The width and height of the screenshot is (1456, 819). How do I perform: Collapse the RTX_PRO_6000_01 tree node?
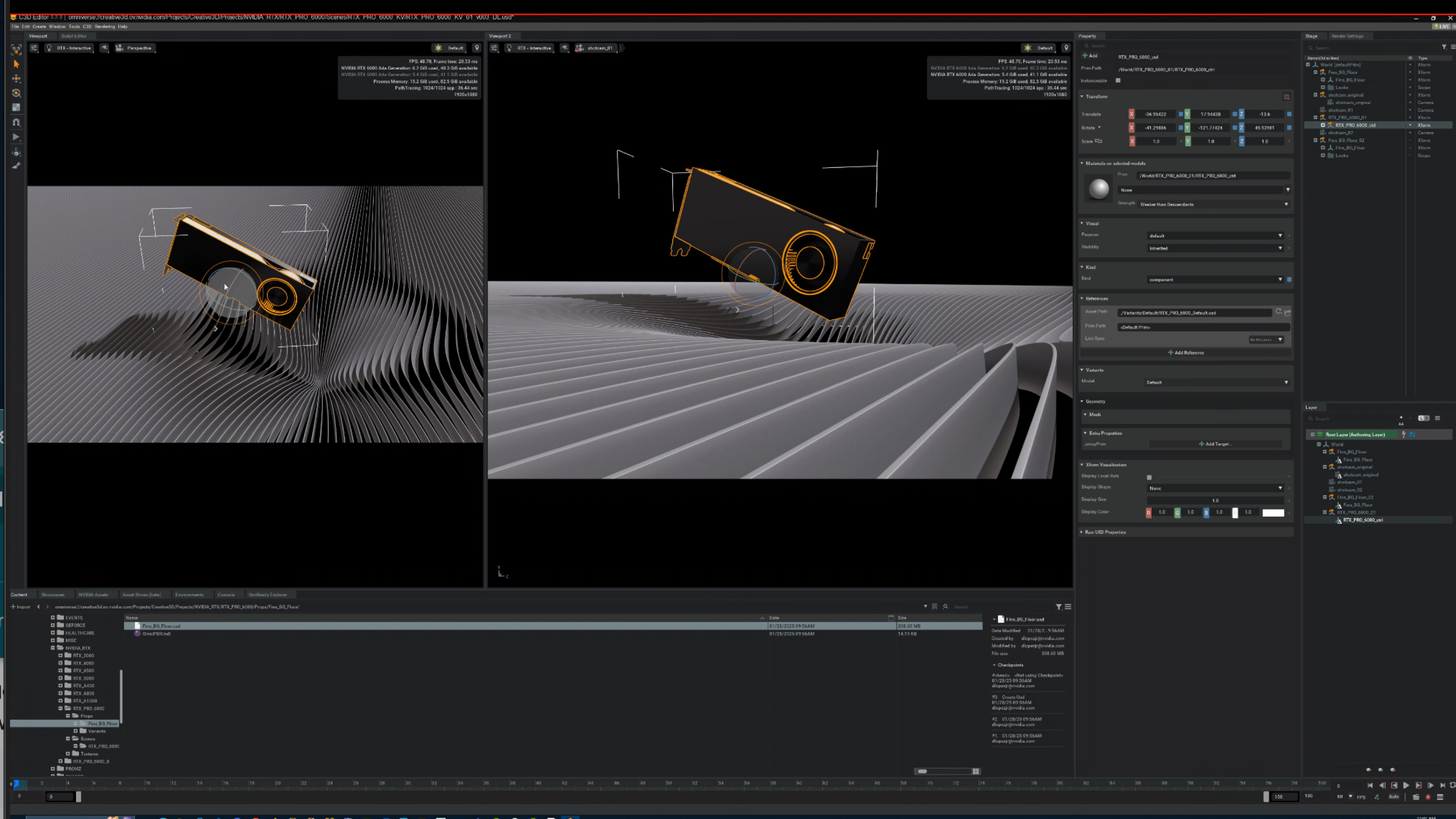pyautogui.click(x=1315, y=118)
